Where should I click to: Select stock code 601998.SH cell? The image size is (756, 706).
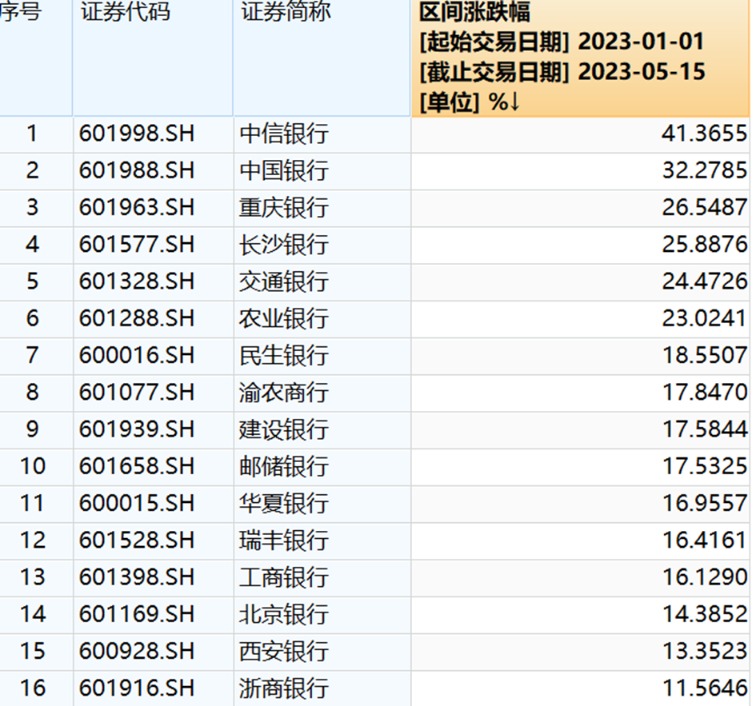tap(135, 134)
